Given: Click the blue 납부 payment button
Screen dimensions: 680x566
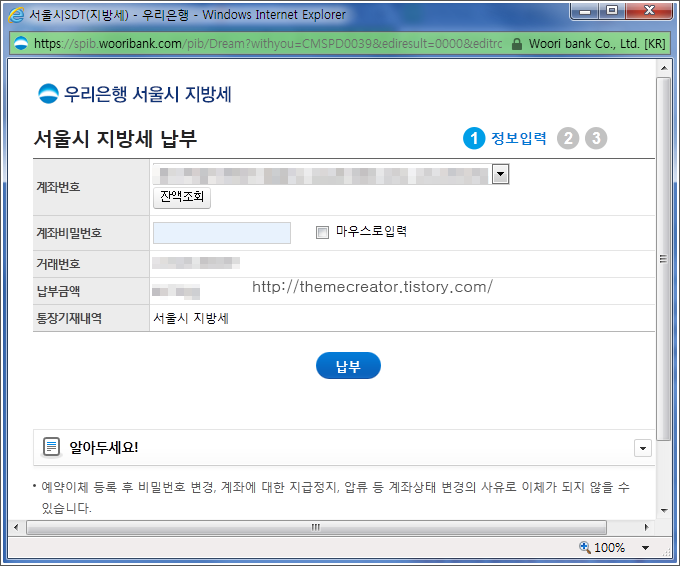Looking at the screenshot, I should pyautogui.click(x=348, y=366).
